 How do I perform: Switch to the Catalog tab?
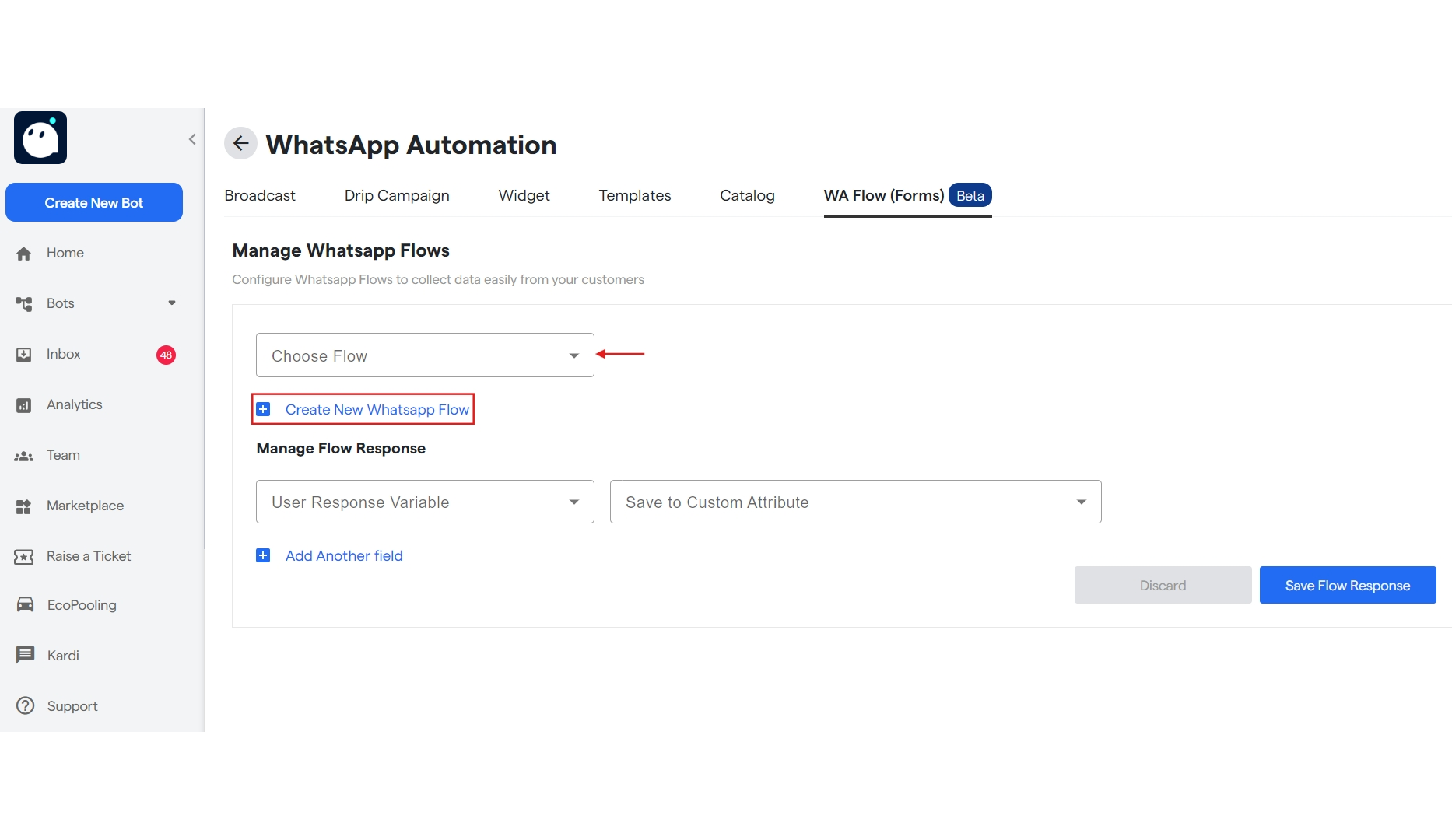coord(747,195)
